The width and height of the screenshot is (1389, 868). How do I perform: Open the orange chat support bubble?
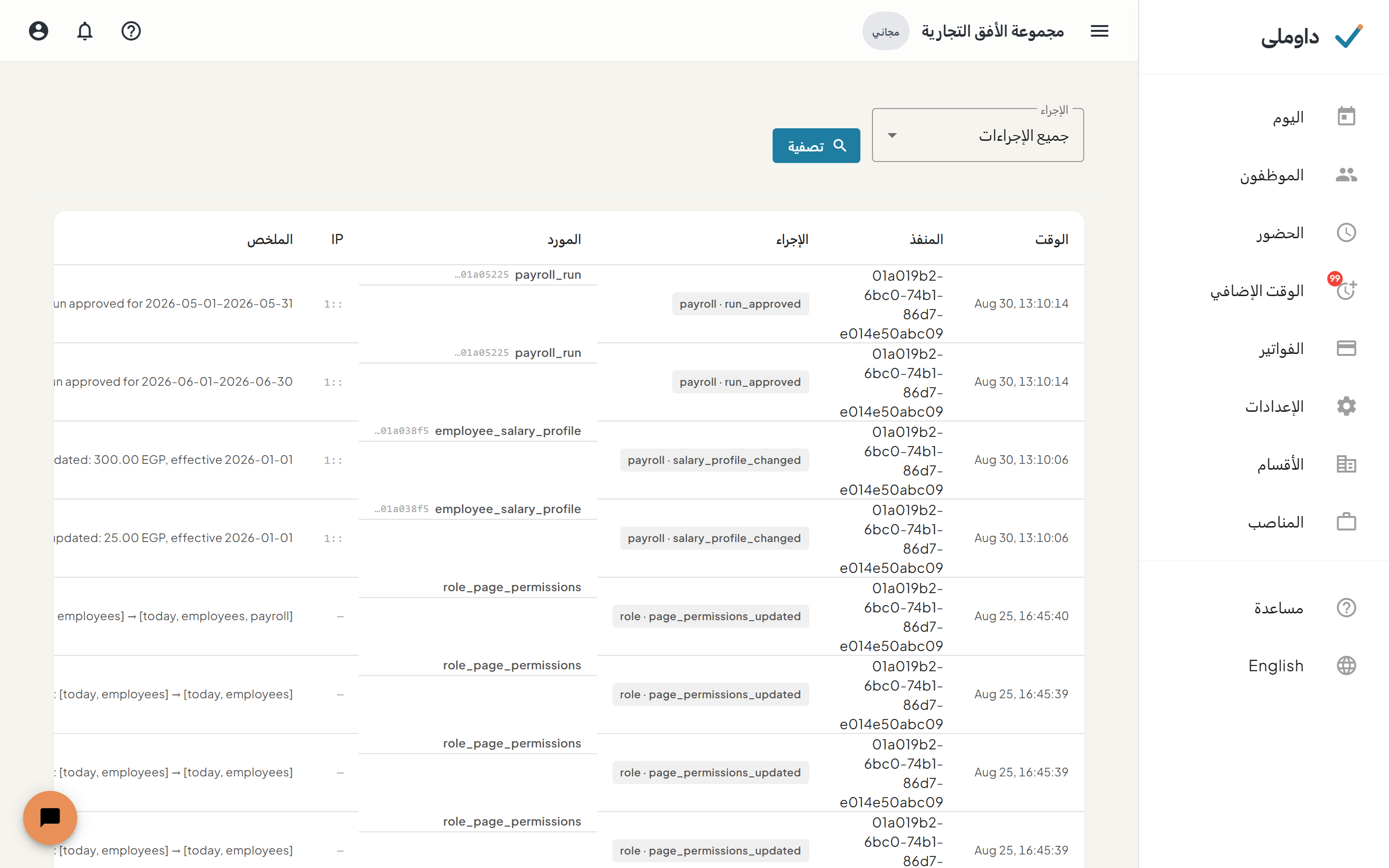coord(50,817)
